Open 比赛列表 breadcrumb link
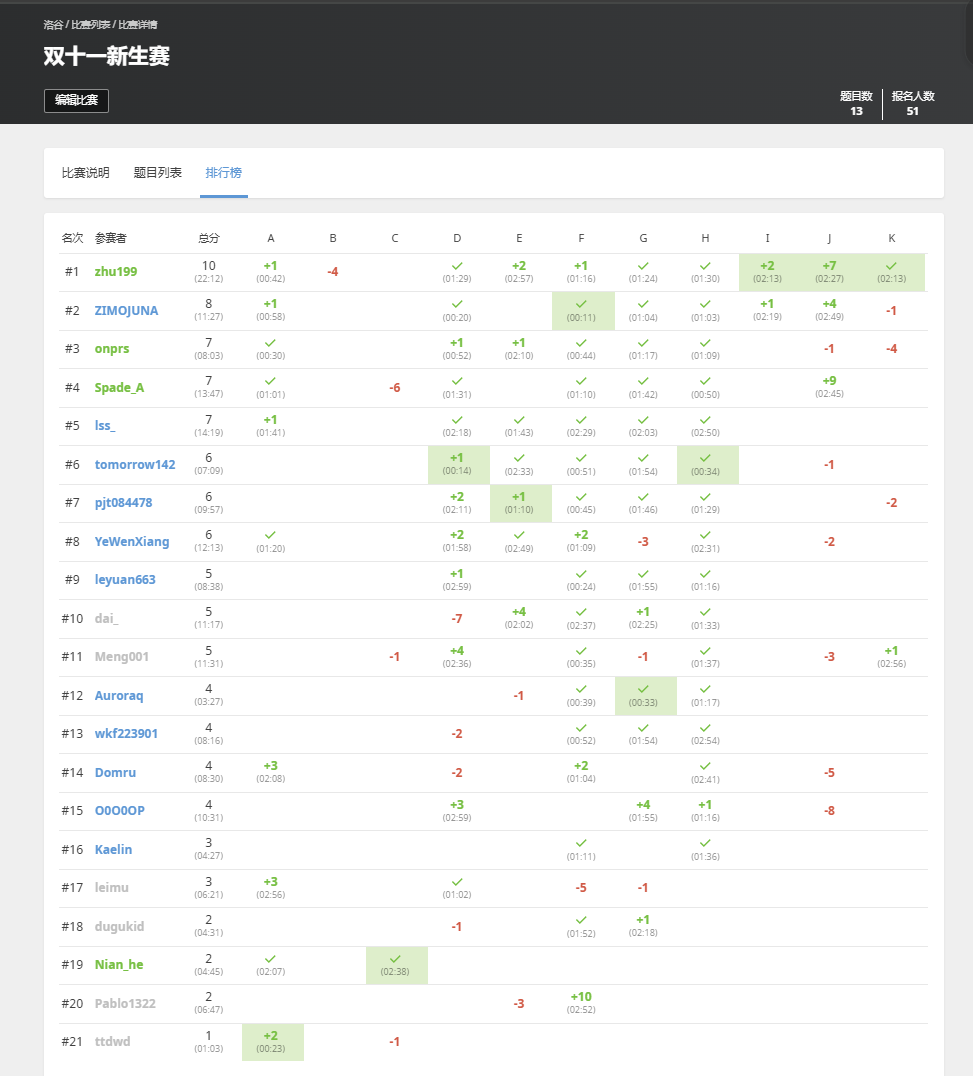Image resolution: width=973 pixels, height=1076 pixels. click(x=90, y=24)
